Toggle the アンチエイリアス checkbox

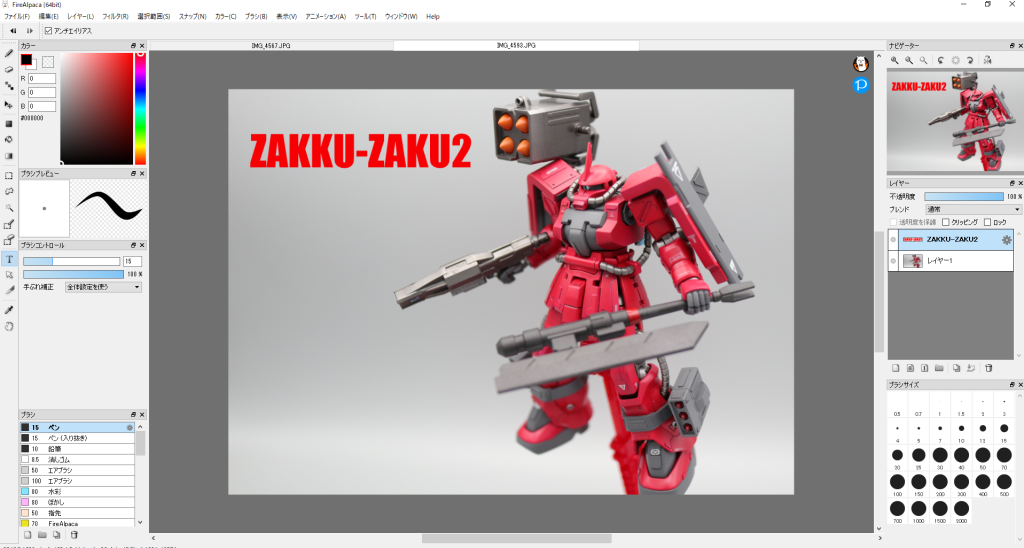(x=49, y=31)
